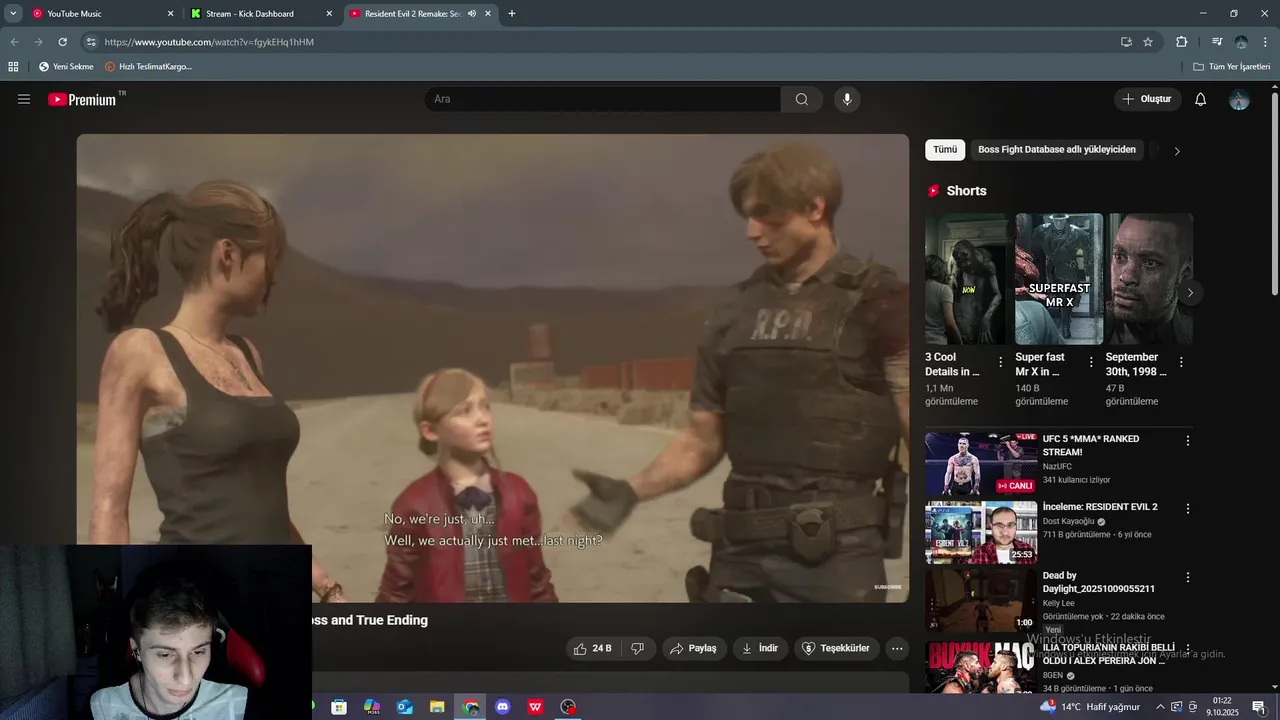Screen dimensions: 1280x720
Task: Open the tab search dropdown
Action: pos(13,14)
